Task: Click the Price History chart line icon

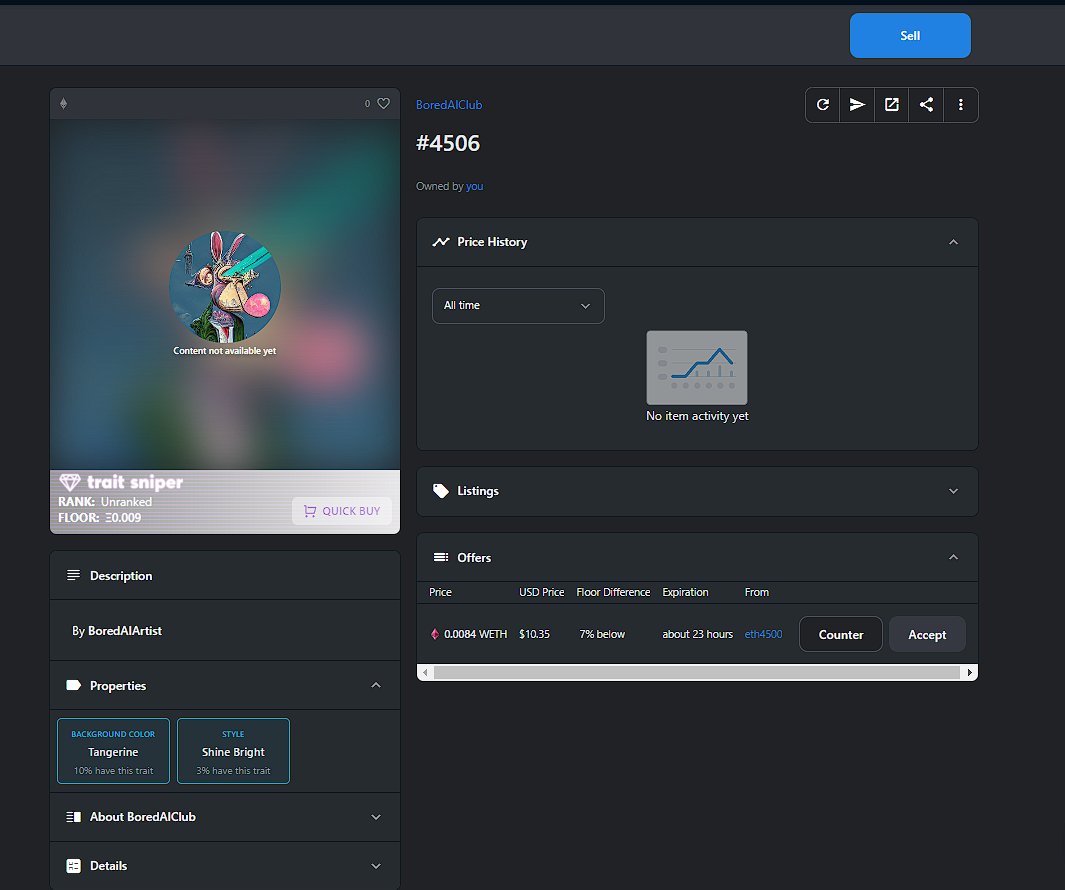Action: click(x=441, y=242)
